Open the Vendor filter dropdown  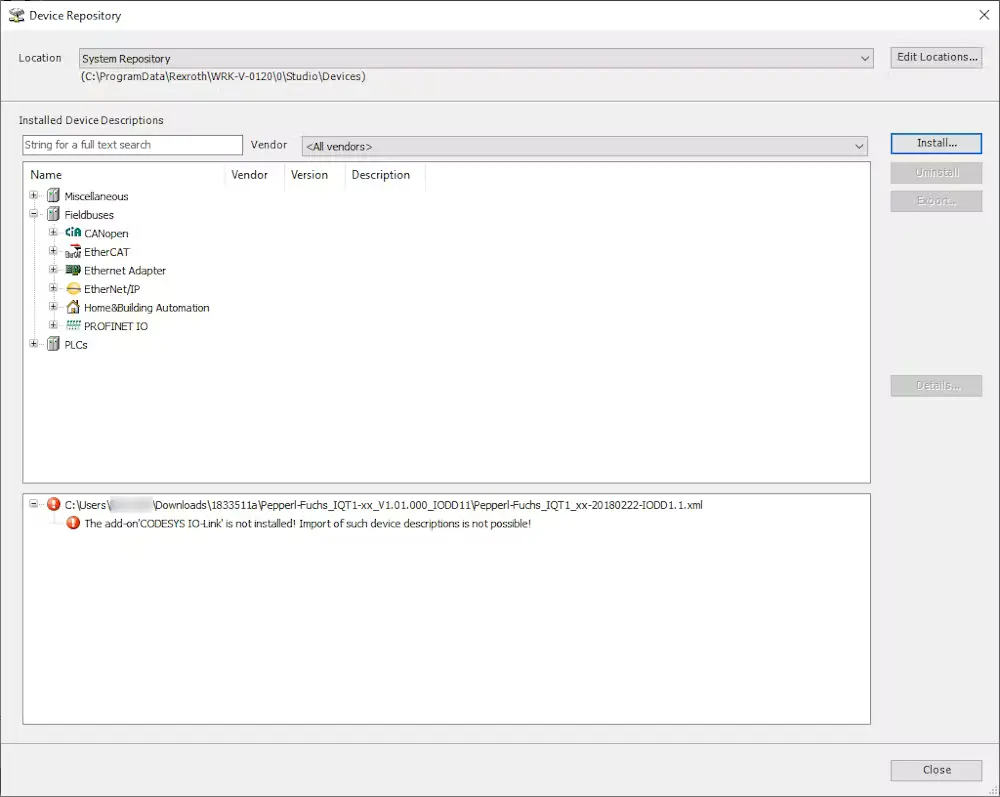(859, 147)
